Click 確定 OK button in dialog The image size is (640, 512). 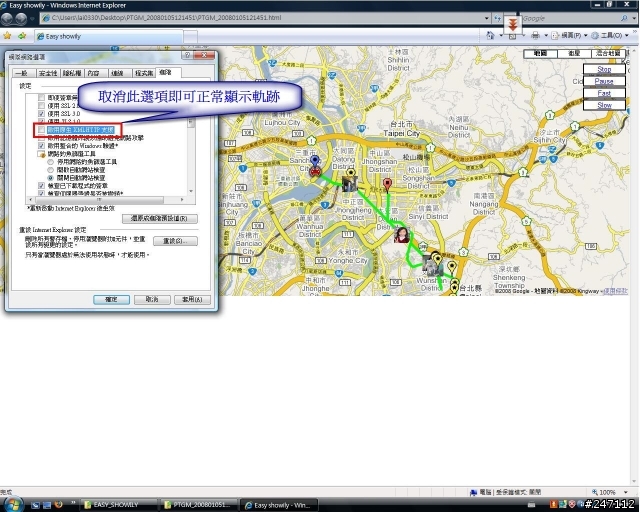pos(111,299)
